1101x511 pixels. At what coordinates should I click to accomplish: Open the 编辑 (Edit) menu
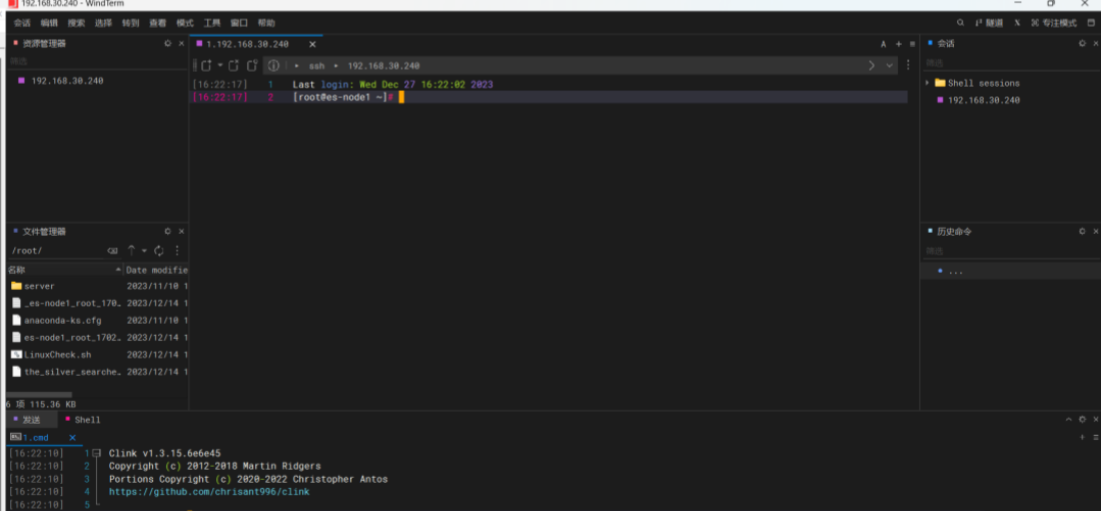coord(49,23)
